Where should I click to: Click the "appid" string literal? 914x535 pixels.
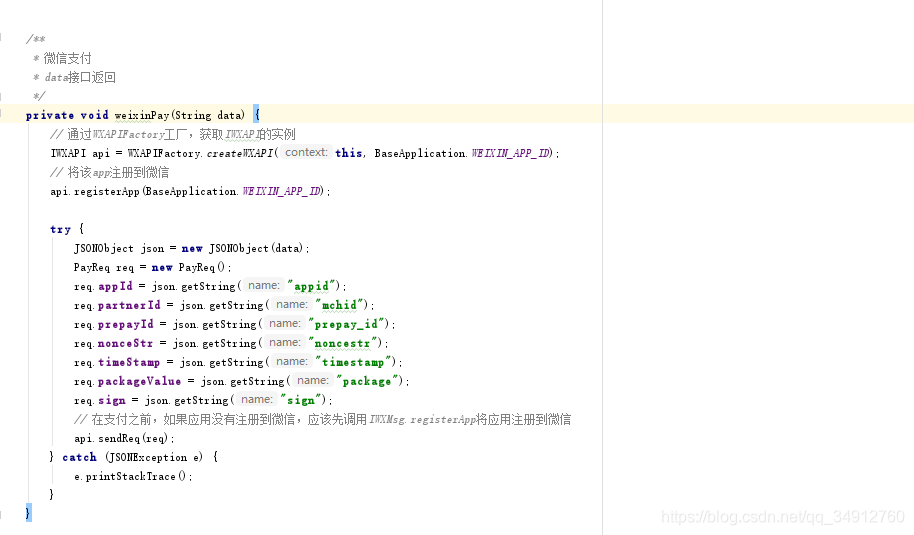[x=311, y=286]
